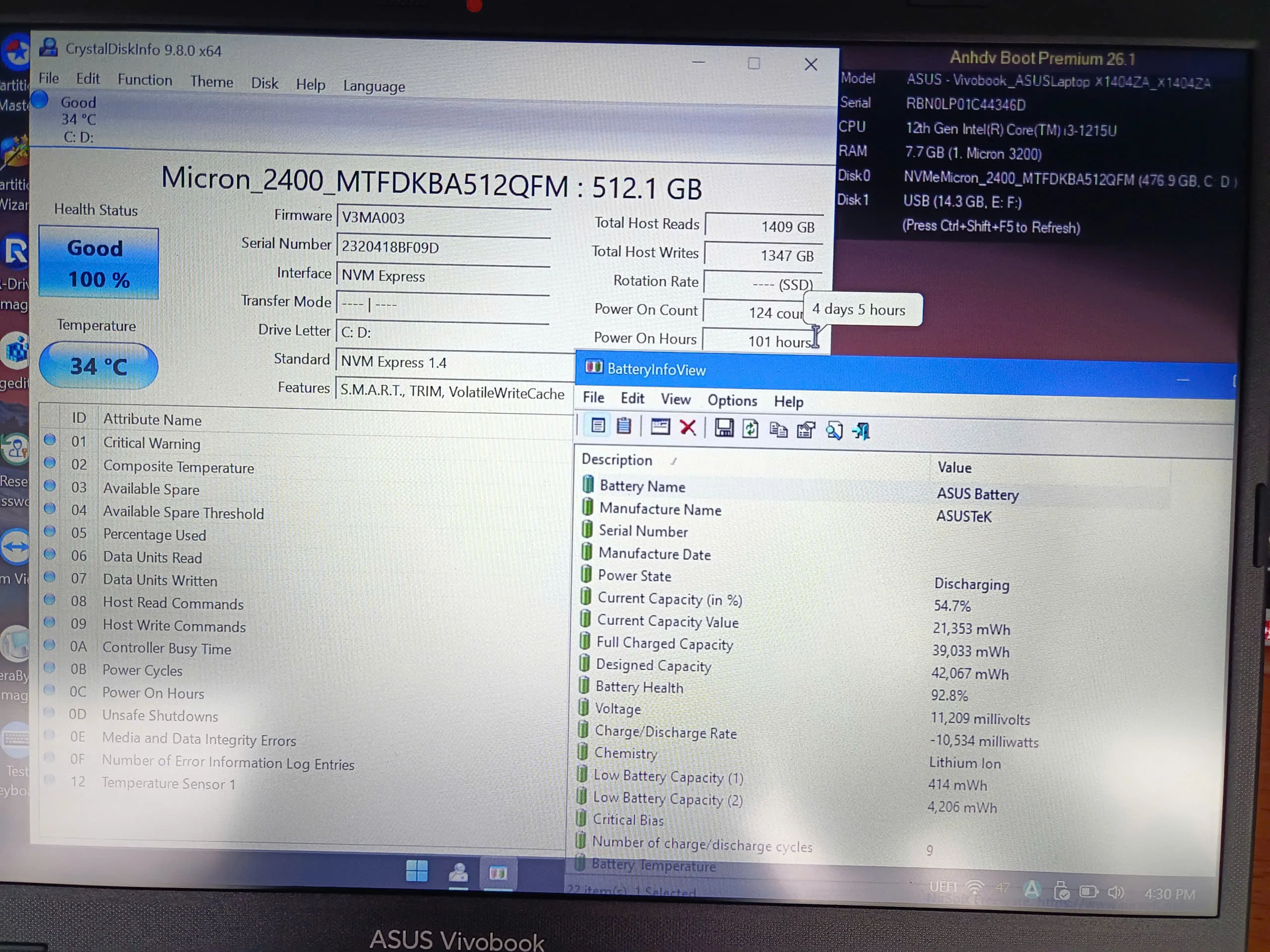The image size is (1270, 952).
Task: Click the CrystalDiskInfo taskbar icon
Action: pyautogui.click(x=458, y=873)
